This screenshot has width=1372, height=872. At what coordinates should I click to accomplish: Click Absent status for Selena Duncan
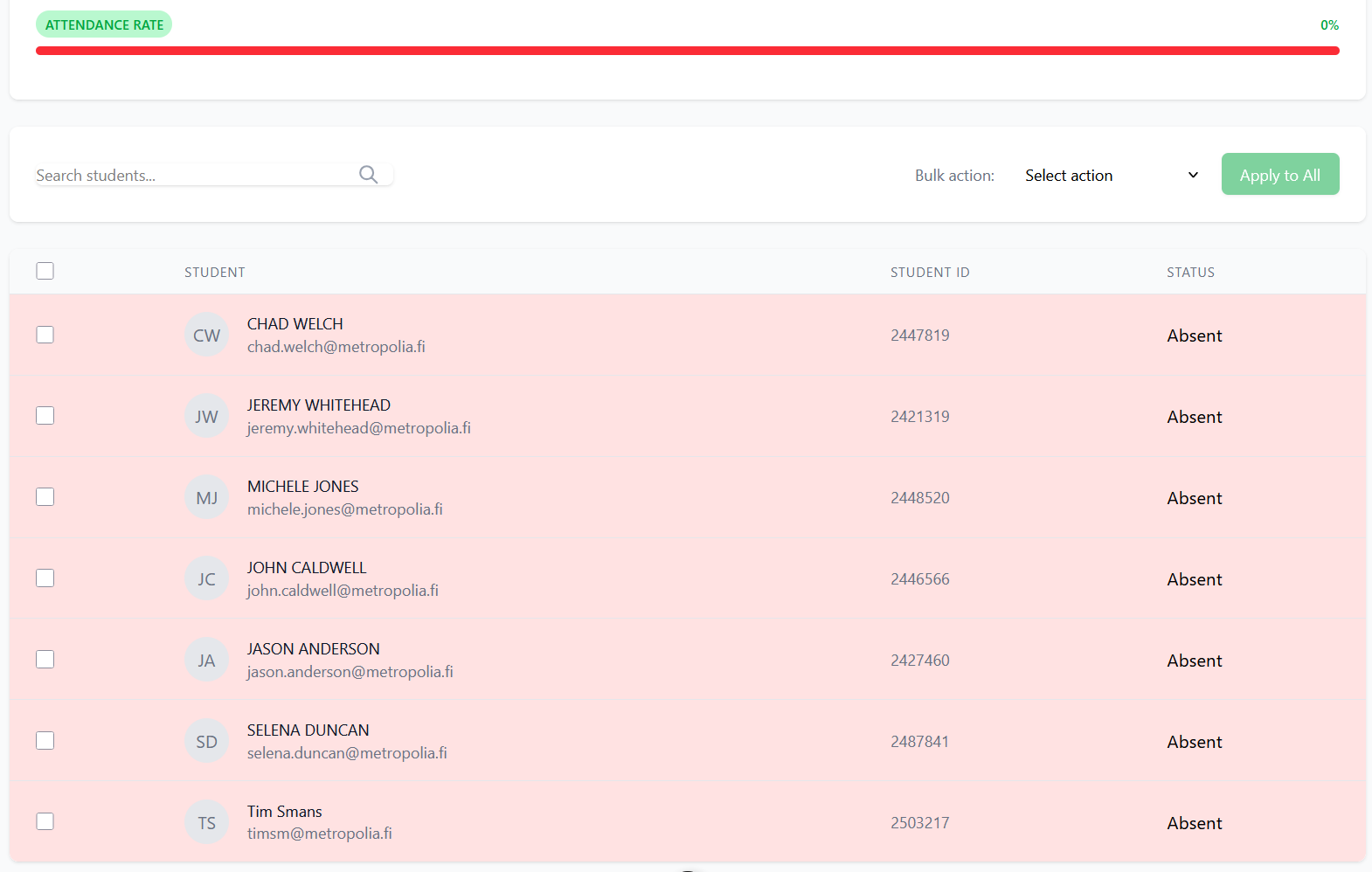1195,742
